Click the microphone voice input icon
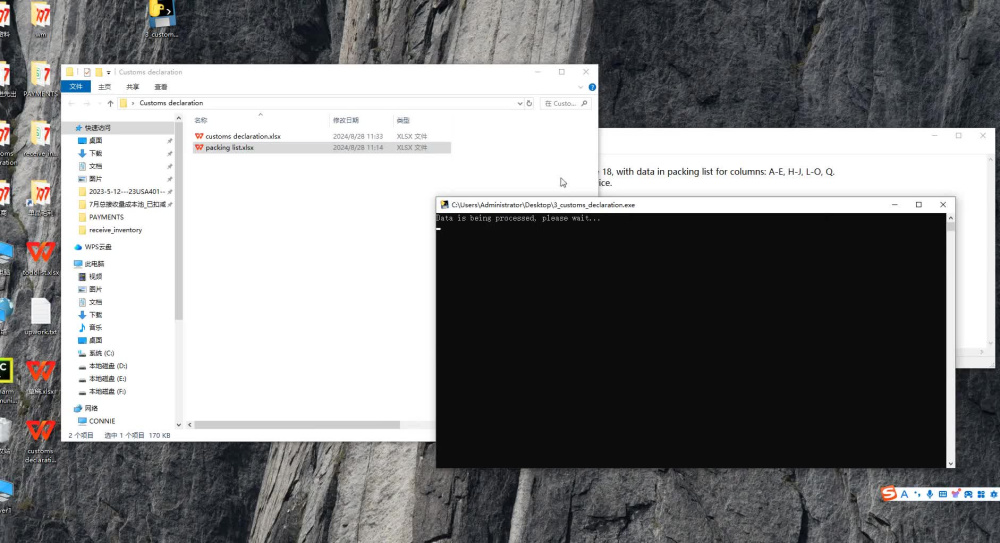Screen dimensions: 1000x543 click(930, 494)
